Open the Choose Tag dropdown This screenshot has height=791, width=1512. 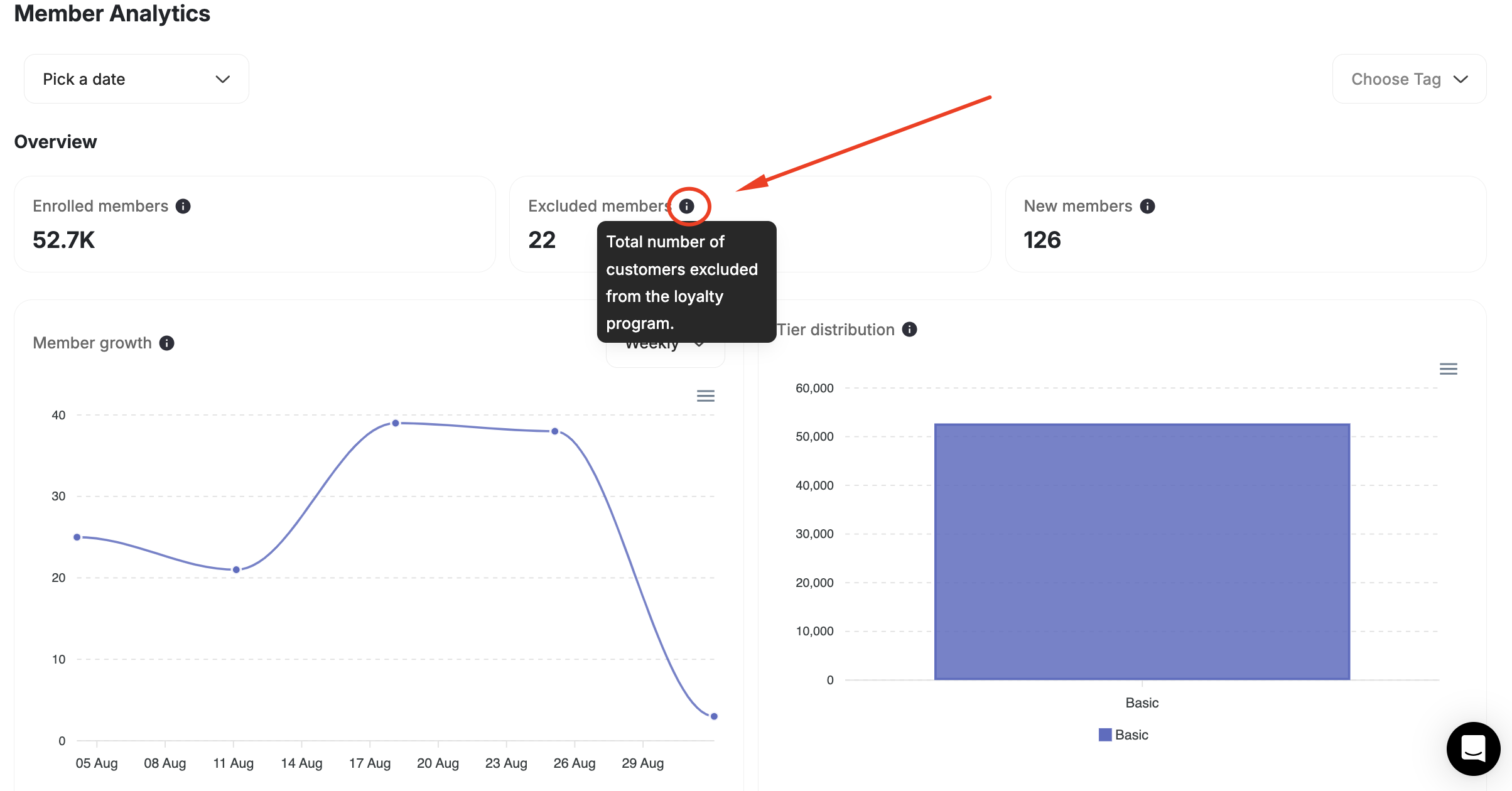[1408, 78]
